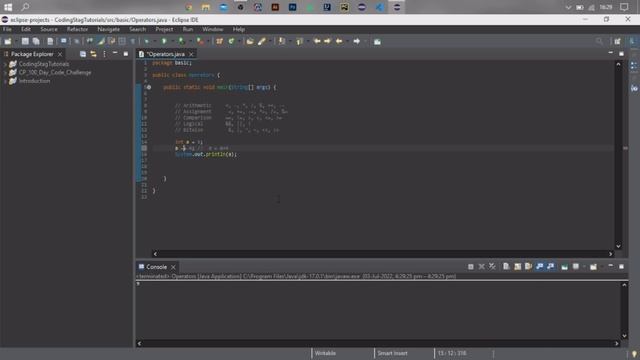Click the Previous Annotation toolbar icon
Image resolution: width=640 pixels, height=360 pixels.
click(x=300, y=41)
